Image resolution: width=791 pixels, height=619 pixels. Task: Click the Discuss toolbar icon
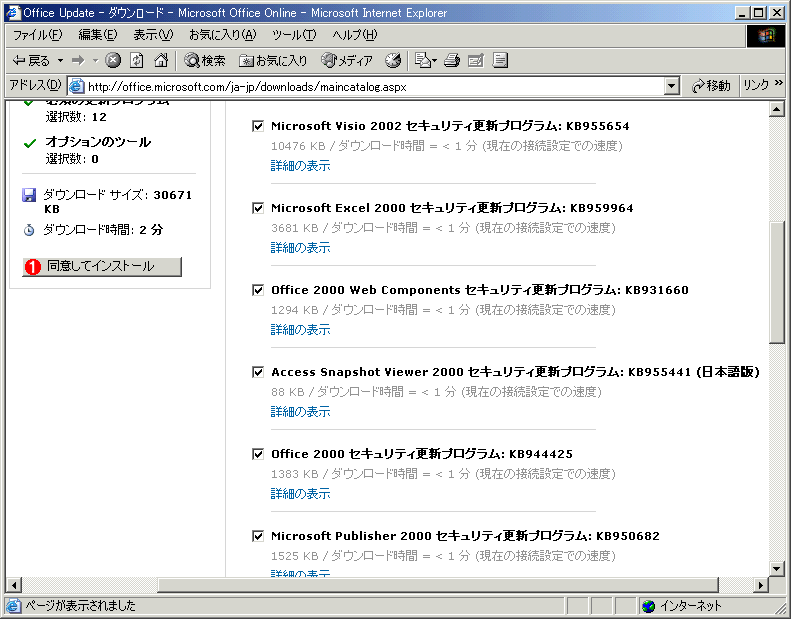(x=500, y=61)
